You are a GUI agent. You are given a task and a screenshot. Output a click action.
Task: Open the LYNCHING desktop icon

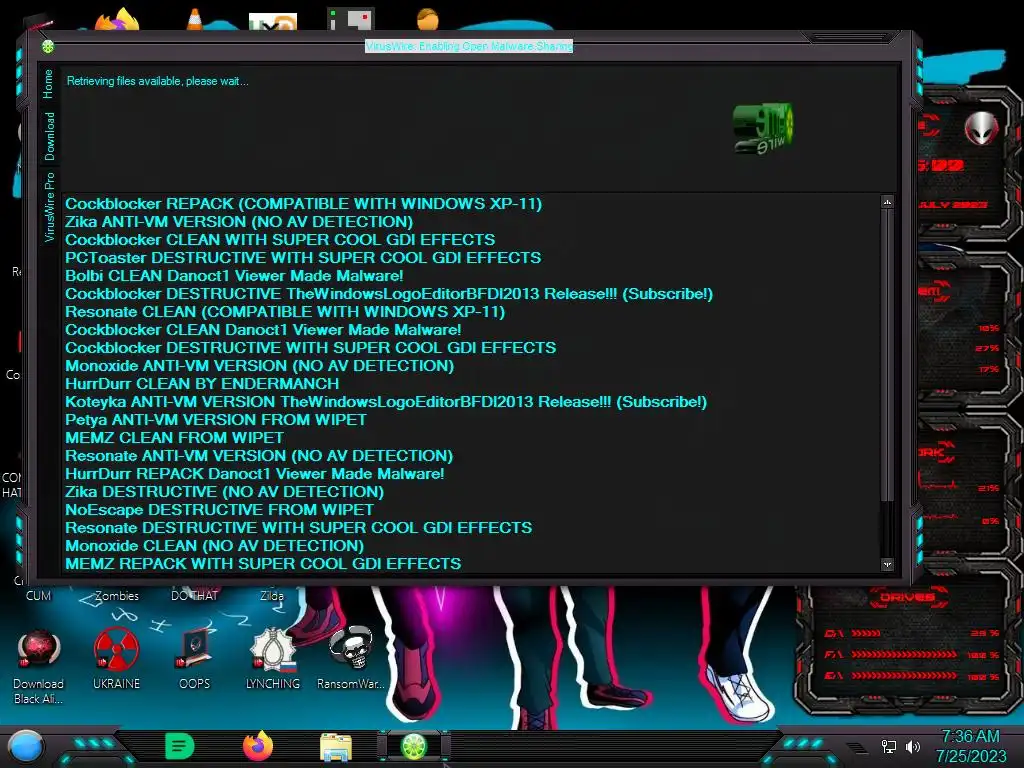(x=273, y=658)
